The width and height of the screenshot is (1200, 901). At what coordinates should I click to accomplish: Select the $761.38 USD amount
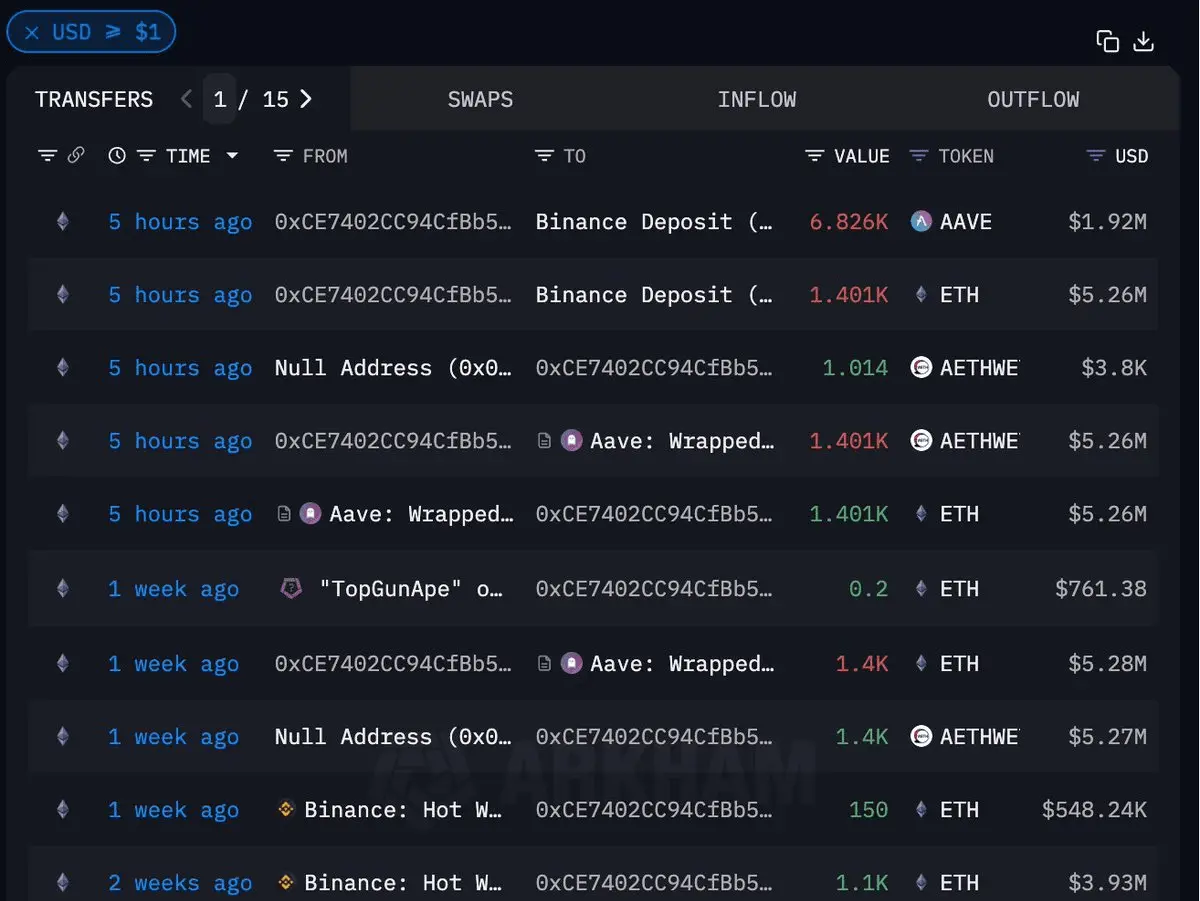tap(1101, 589)
